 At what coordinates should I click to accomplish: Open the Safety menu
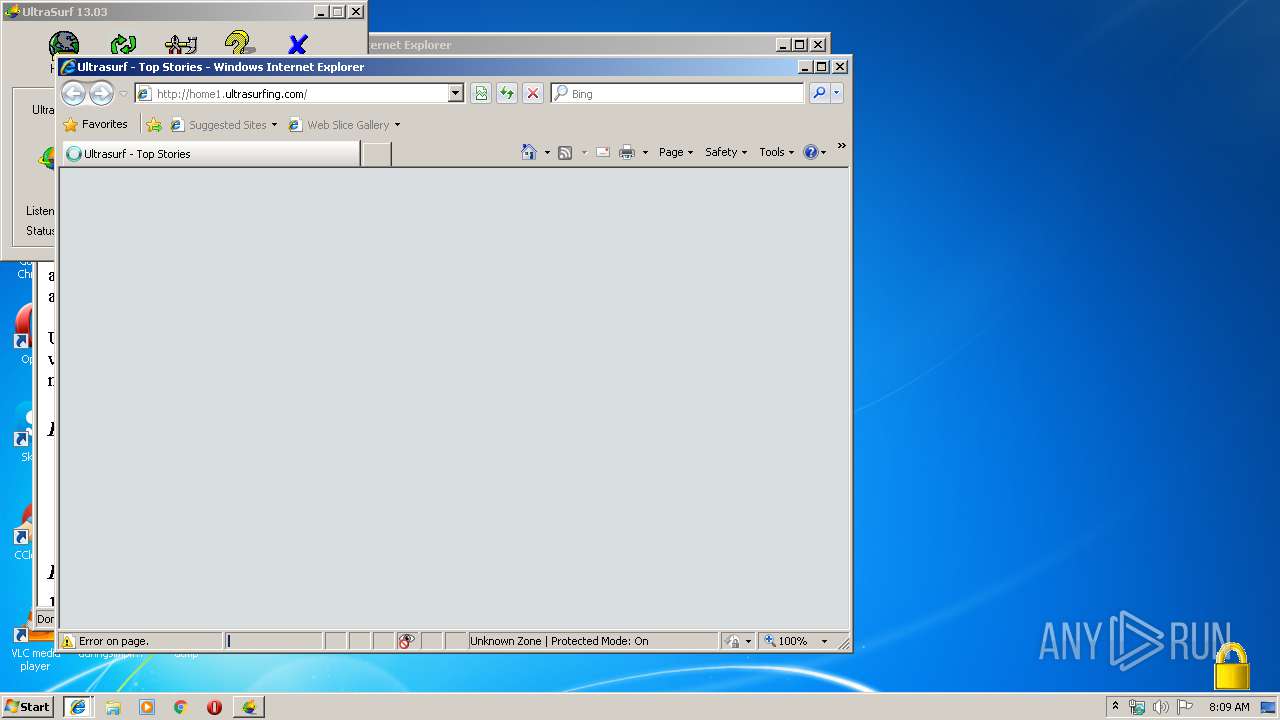point(726,152)
